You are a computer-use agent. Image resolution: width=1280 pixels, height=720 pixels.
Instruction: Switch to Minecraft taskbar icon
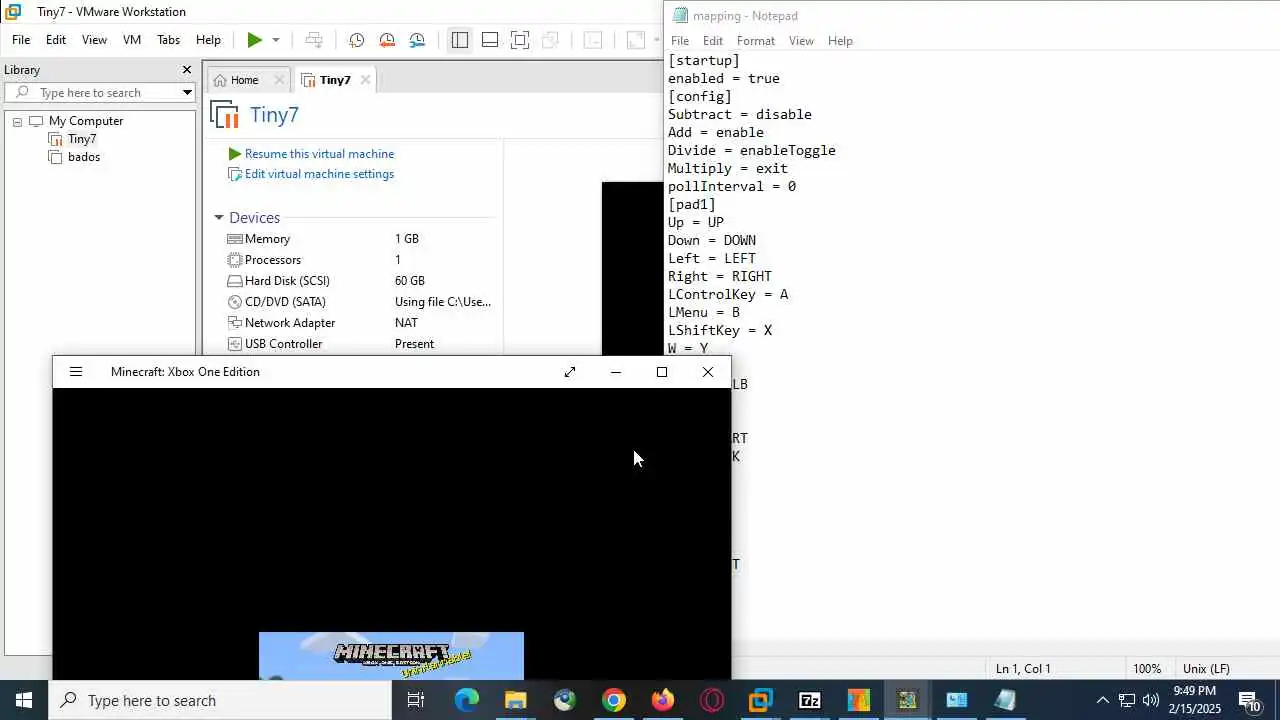[x=908, y=700]
